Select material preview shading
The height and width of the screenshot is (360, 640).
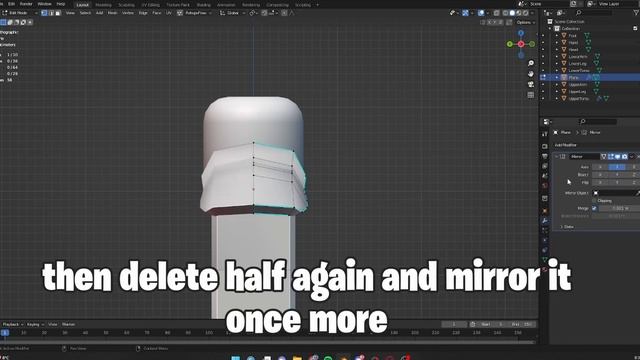point(519,13)
